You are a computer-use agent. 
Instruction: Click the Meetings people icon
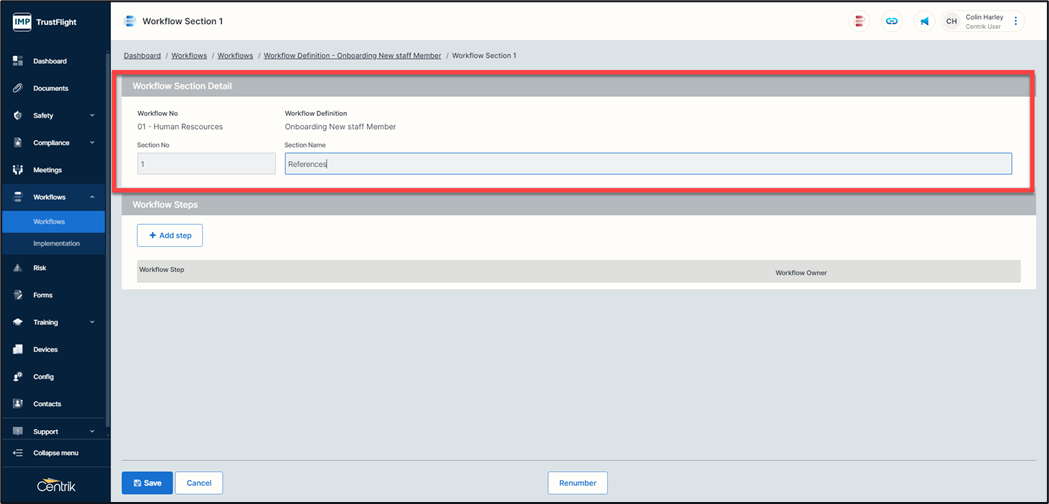tap(18, 170)
